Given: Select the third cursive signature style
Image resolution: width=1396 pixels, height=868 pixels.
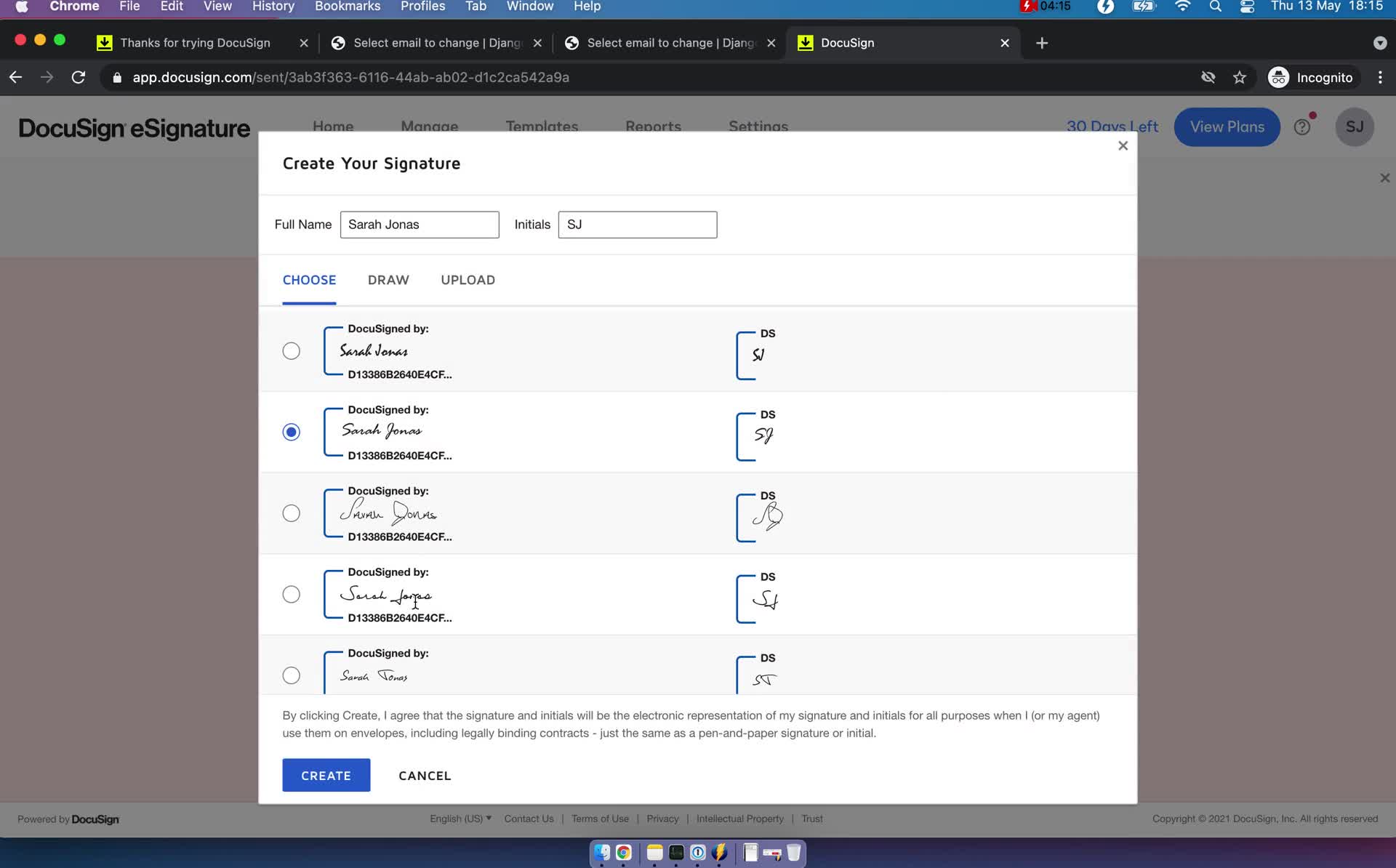Looking at the screenshot, I should [291, 513].
